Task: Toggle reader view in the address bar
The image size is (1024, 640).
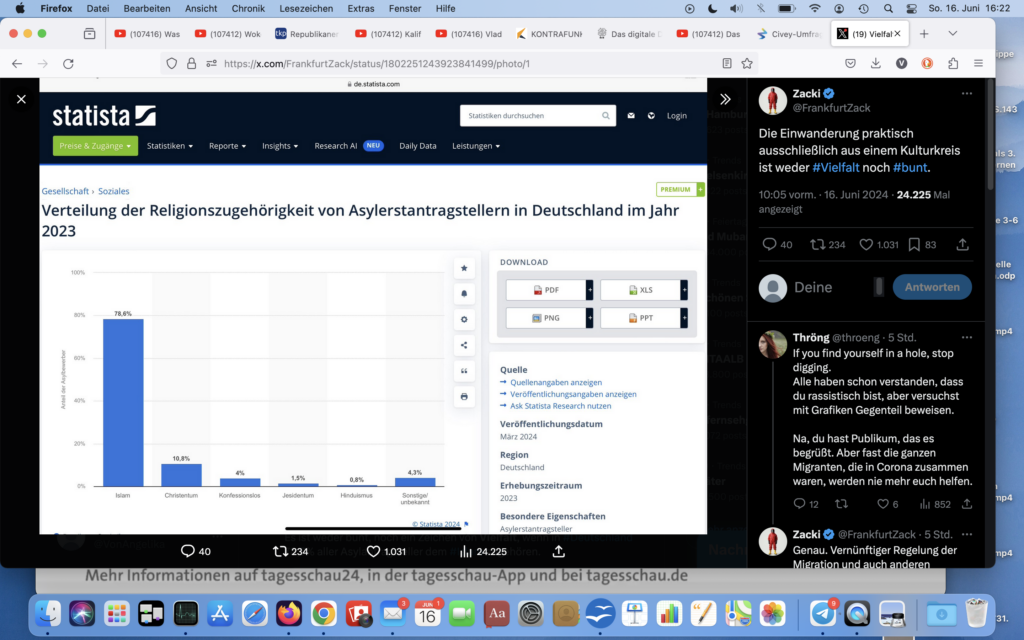Action: click(x=727, y=63)
